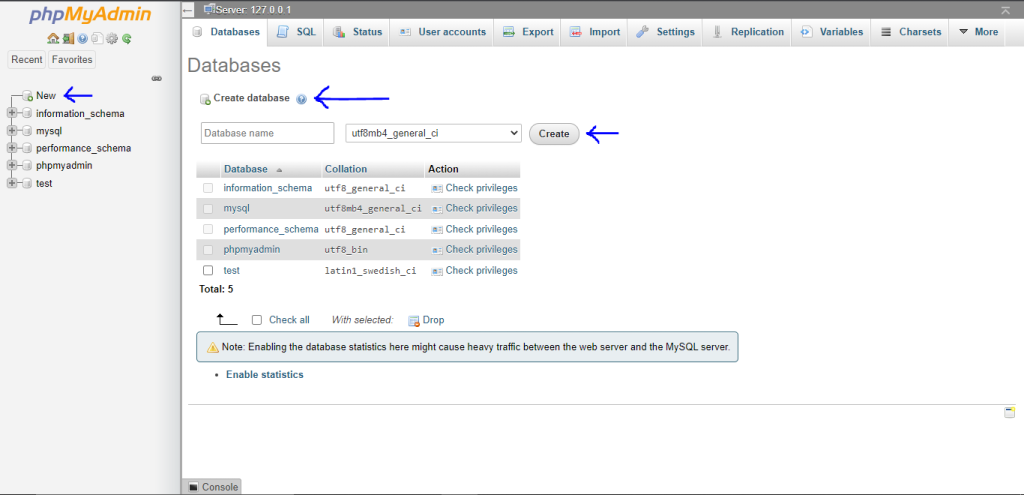Image resolution: width=1024 pixels, height=495 pixels.
Task: Click the new database icon beside New
Action: (27, 95)
